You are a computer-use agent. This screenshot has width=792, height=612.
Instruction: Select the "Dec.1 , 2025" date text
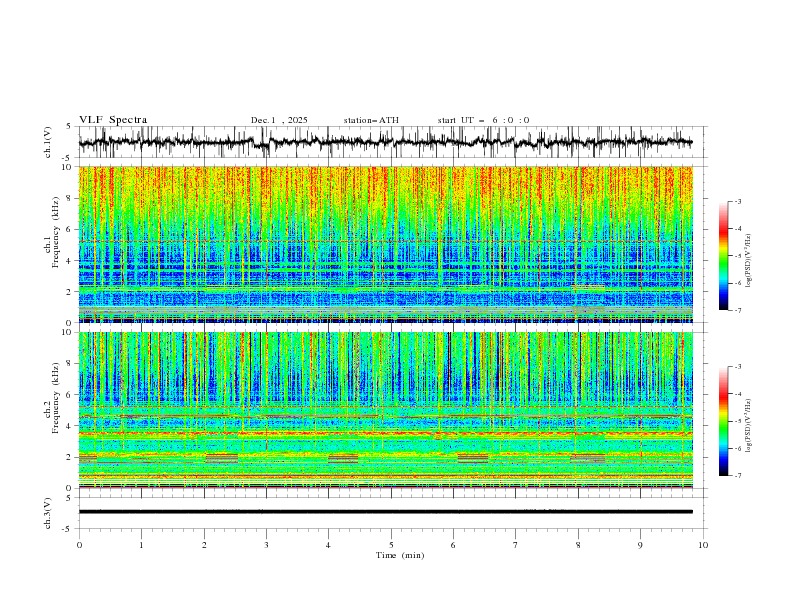click(x=279, y=120)
